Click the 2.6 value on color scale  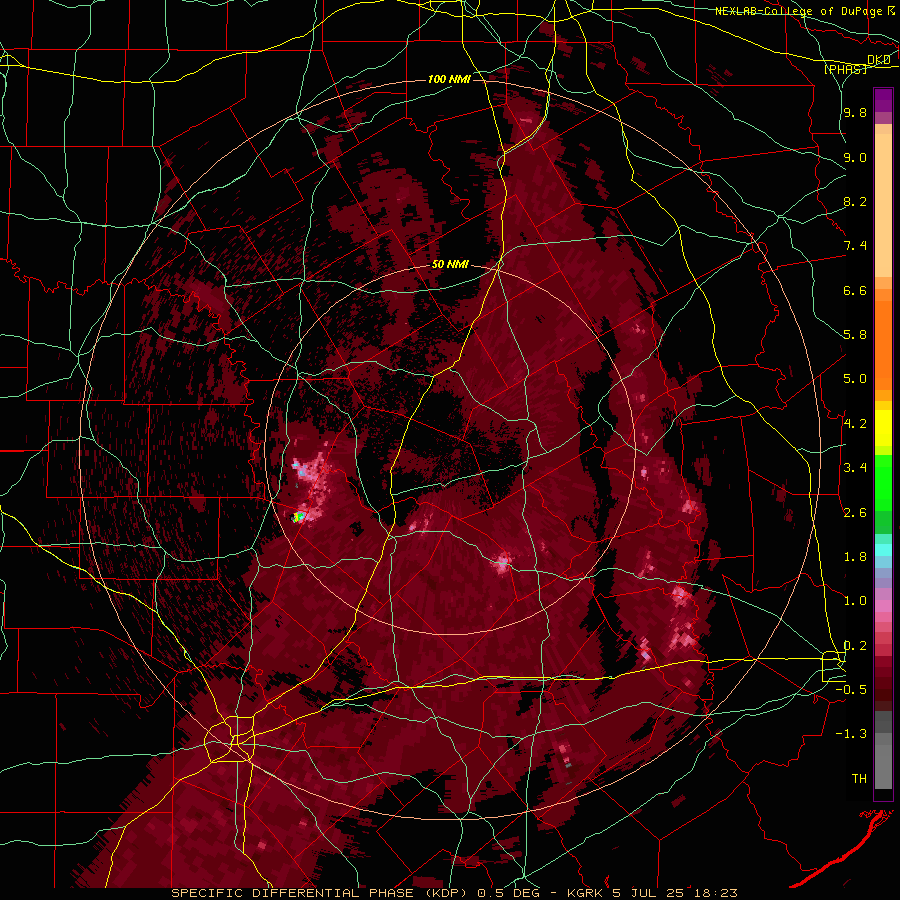click(x=855, y=513)
